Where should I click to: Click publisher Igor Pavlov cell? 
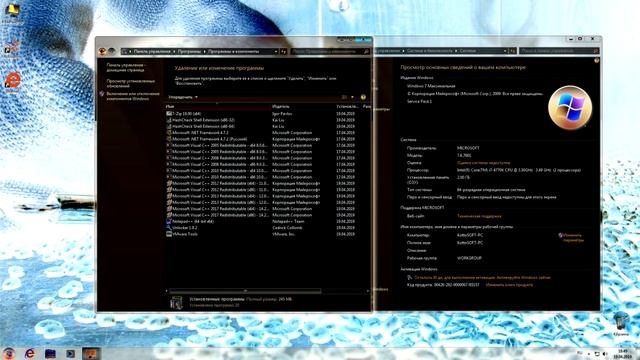(x=282, y=113)
